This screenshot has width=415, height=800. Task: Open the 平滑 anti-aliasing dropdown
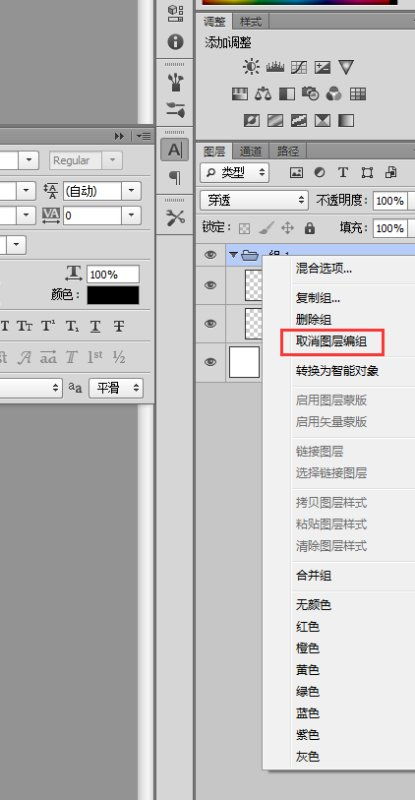coord(116,388)
